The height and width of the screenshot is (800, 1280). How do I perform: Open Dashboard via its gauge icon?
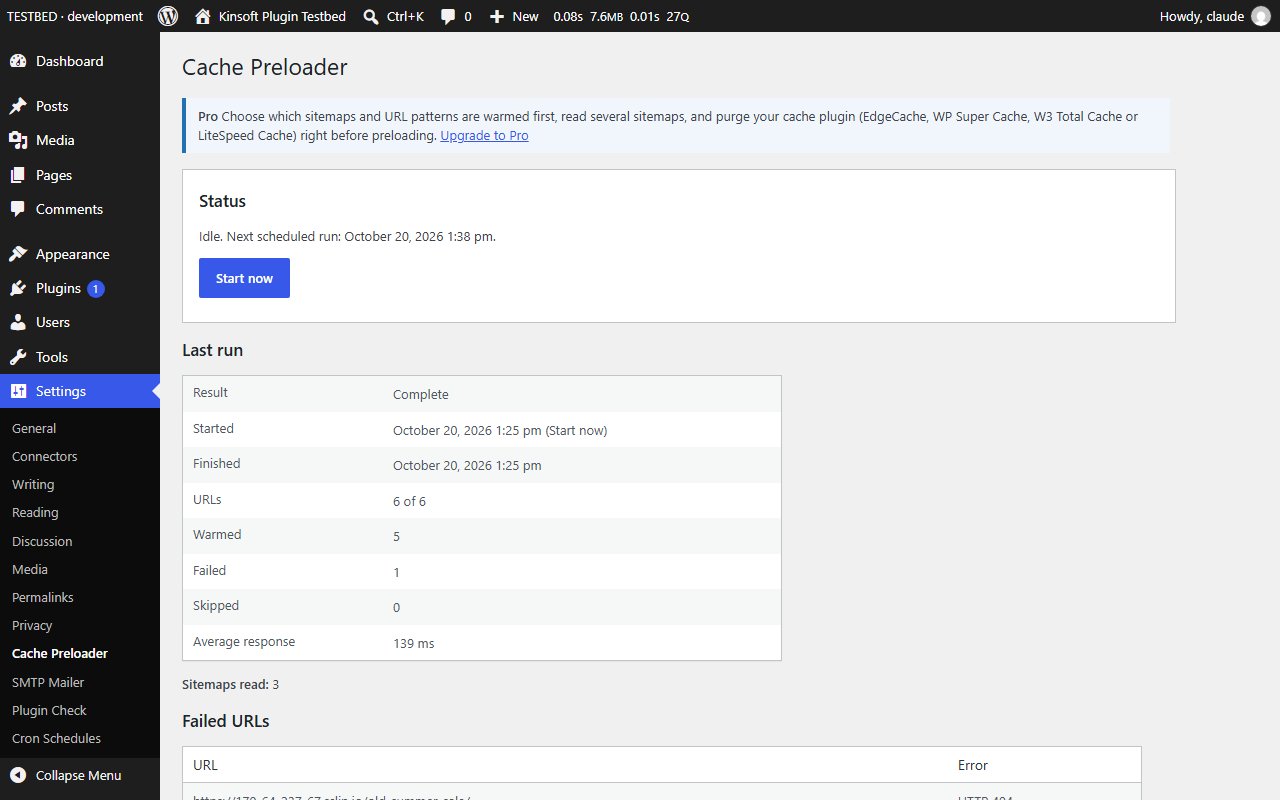18,61
